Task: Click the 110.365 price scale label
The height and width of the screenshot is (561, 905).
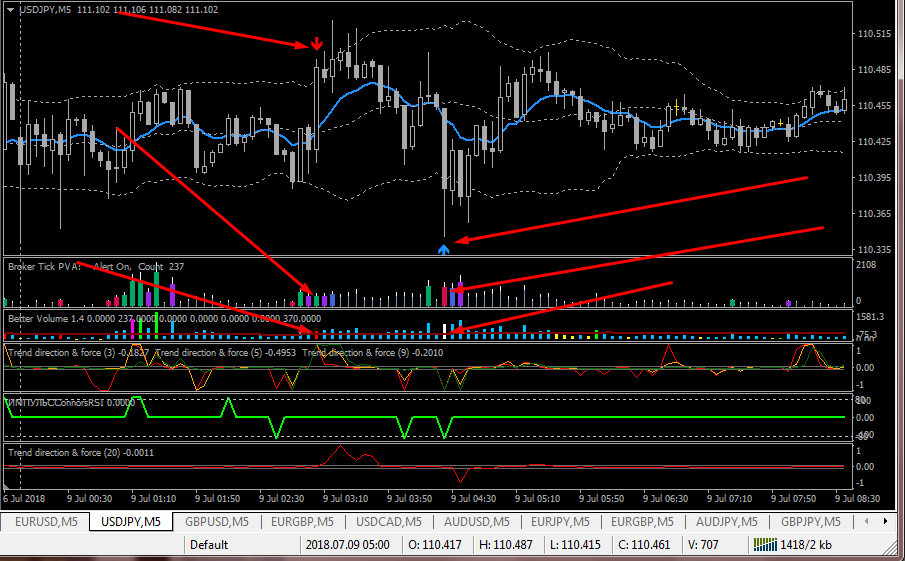Action: pos(874,214)
